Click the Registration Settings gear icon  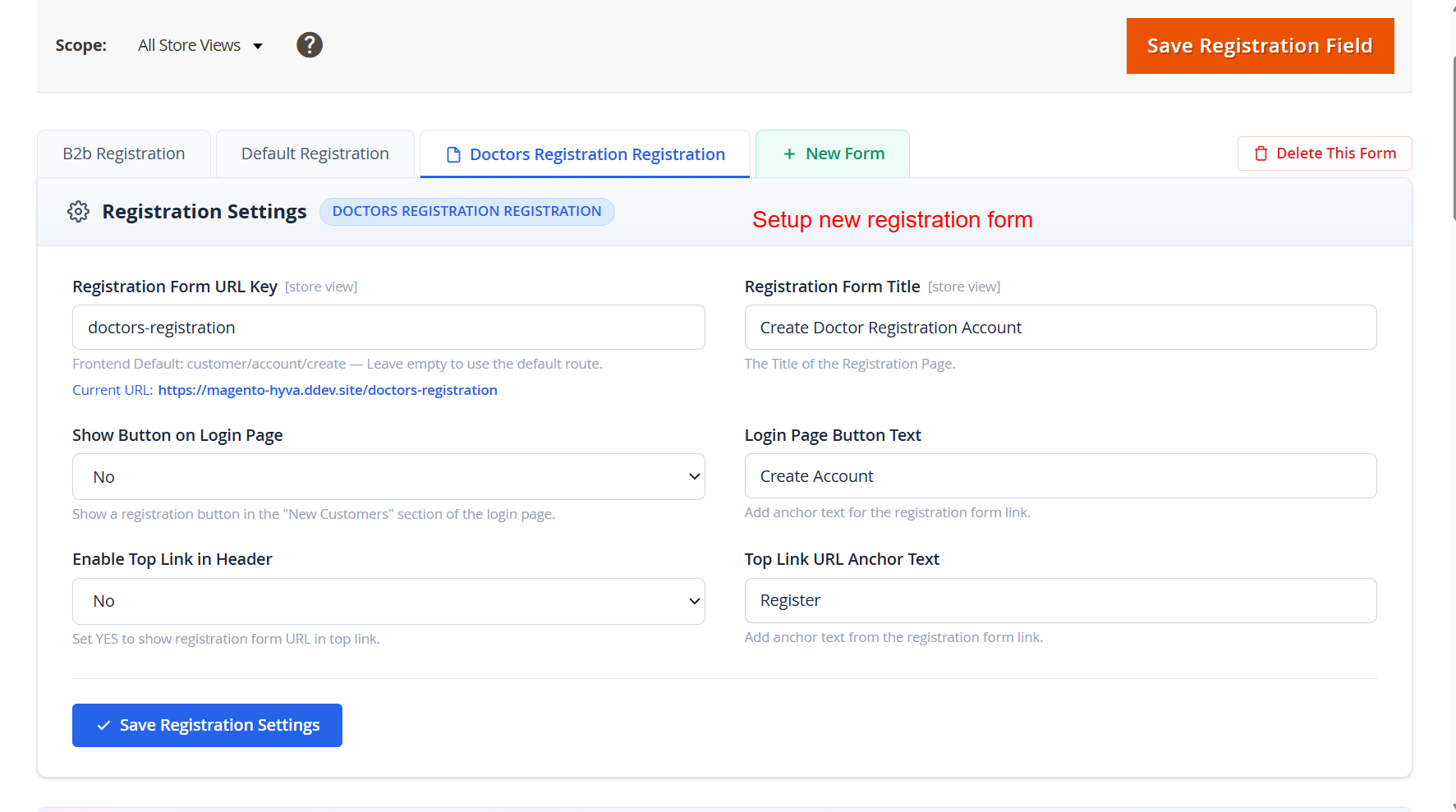pyautogui.click(x=78, y=212)
